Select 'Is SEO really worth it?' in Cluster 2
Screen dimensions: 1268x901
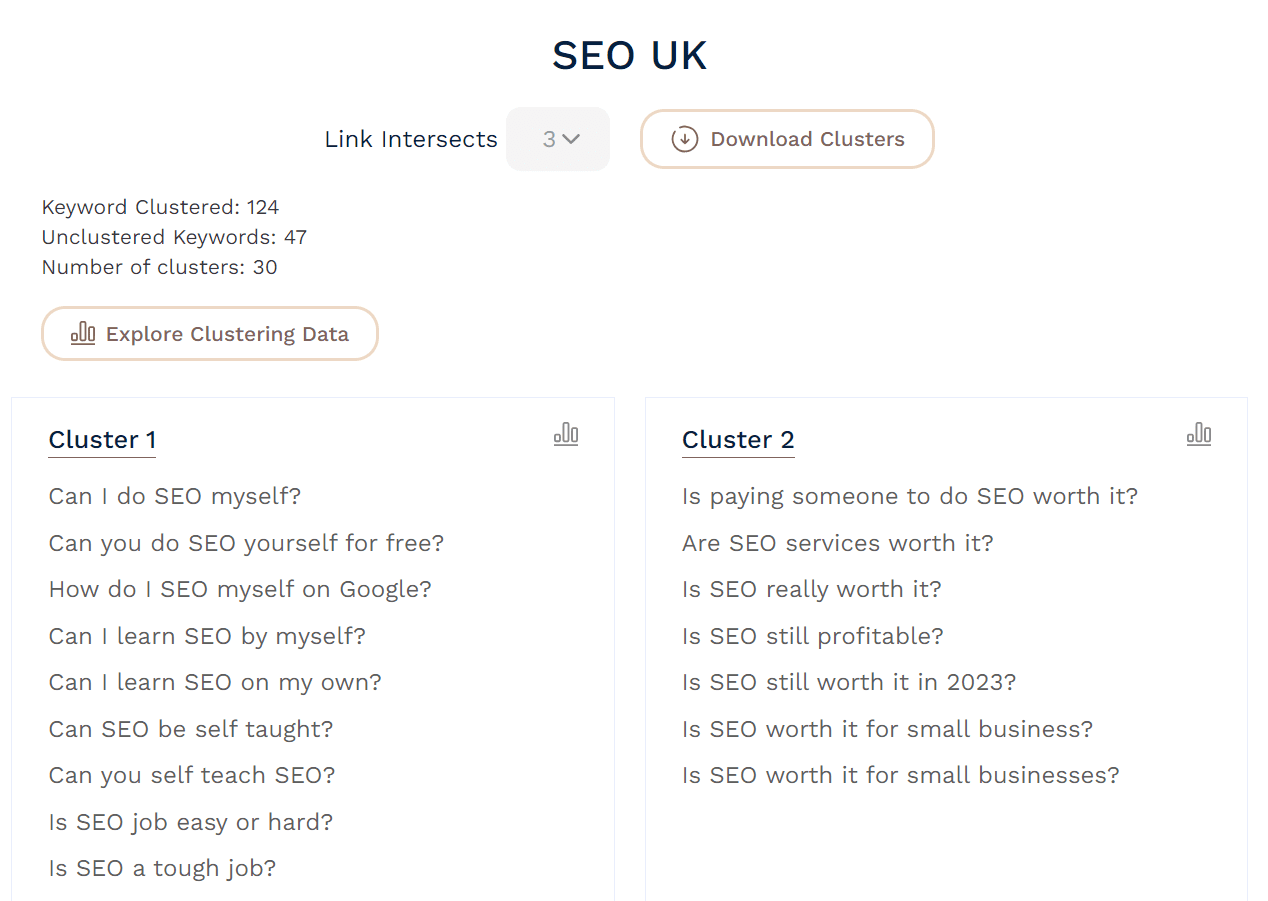[811, 589]
